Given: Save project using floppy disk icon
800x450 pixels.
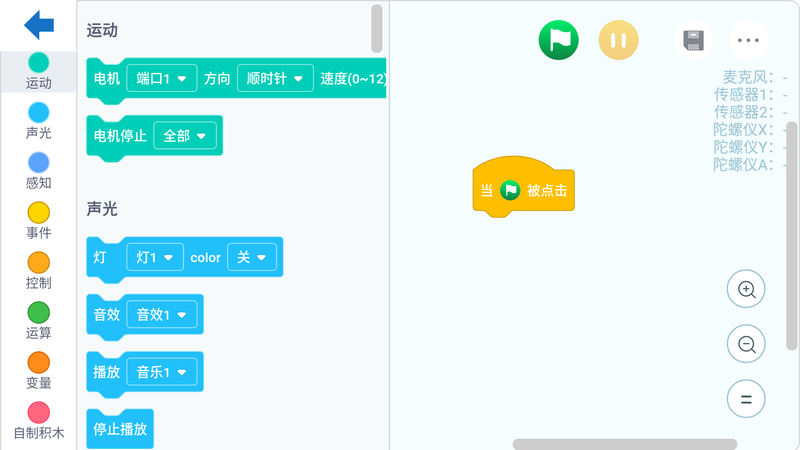Looking at the screenshot, I should point(693,40).
